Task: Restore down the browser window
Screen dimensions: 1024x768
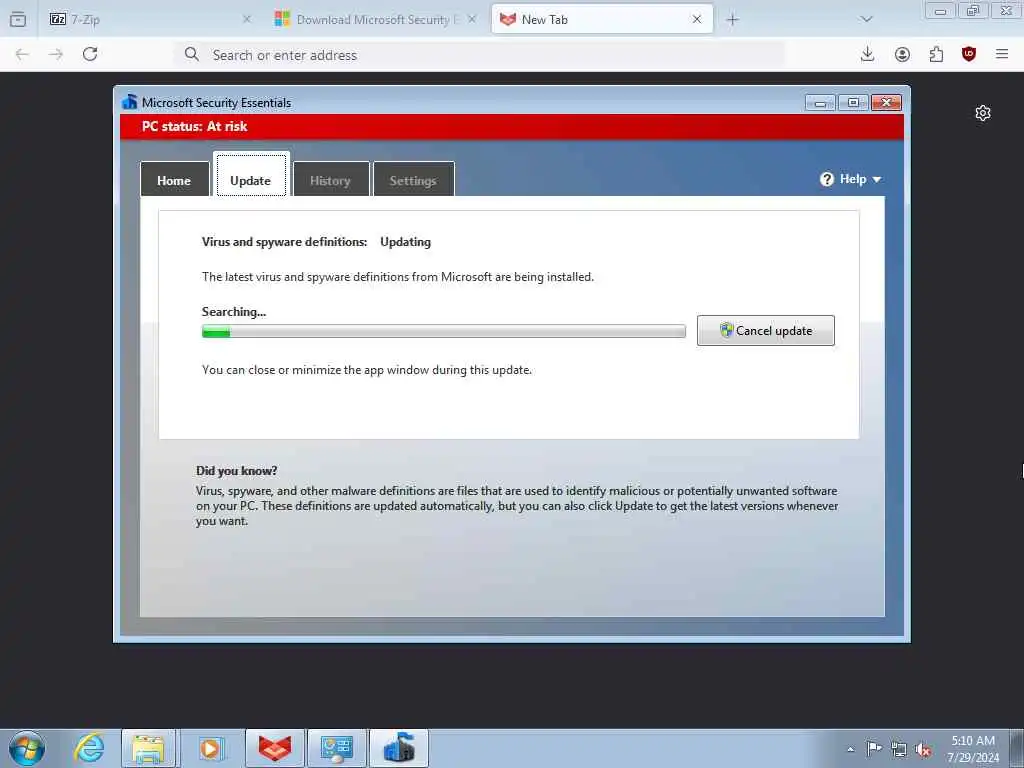Action: point(973,10)
